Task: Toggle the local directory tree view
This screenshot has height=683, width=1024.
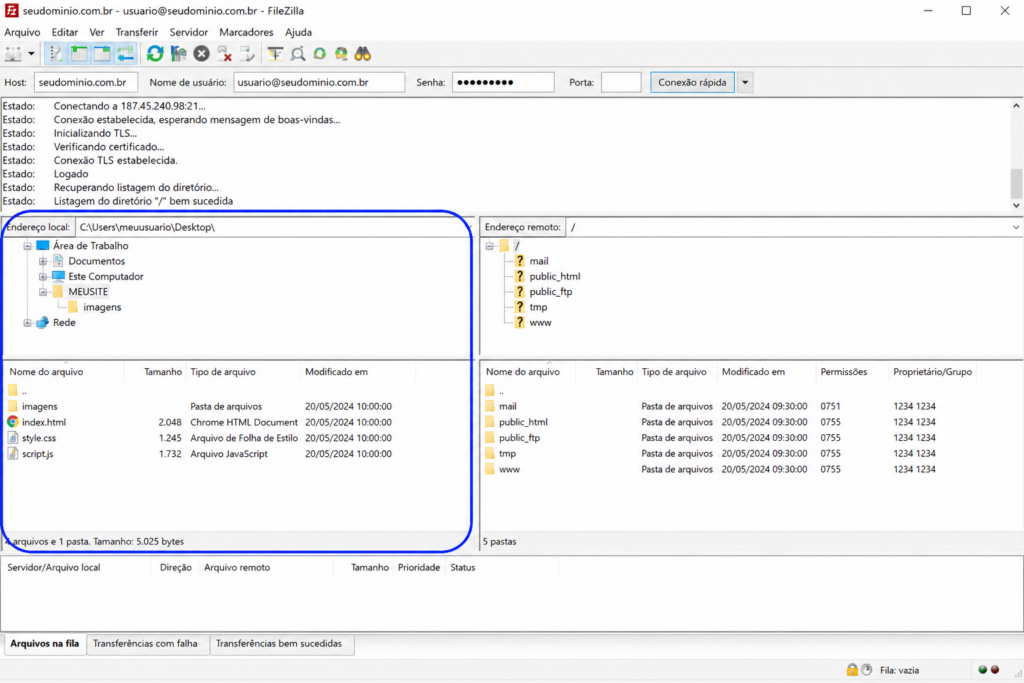Action: point(79,54)
